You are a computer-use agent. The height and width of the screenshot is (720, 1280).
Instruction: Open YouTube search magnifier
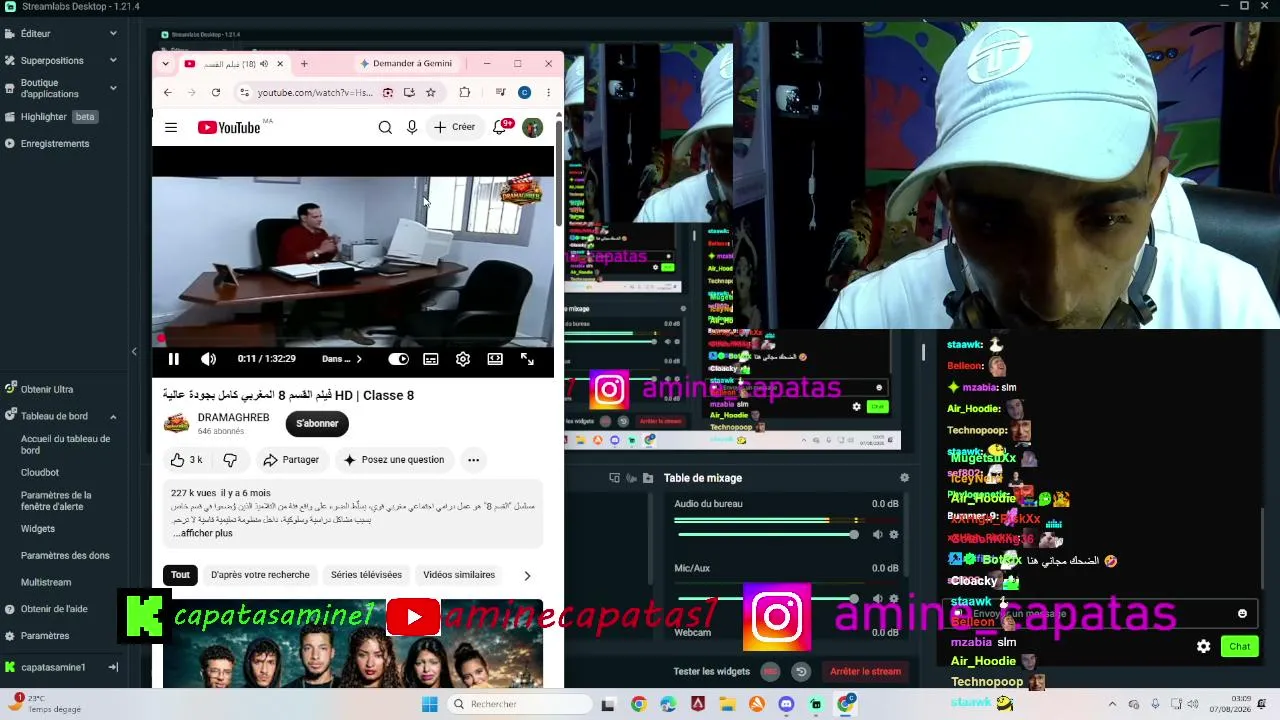(x=385, y=127)
